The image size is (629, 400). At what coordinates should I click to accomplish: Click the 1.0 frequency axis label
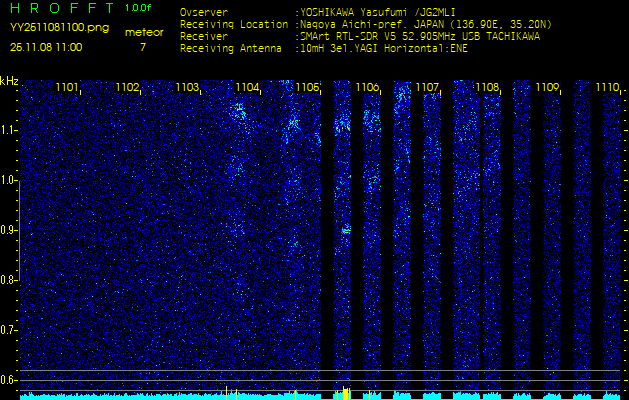8,181
